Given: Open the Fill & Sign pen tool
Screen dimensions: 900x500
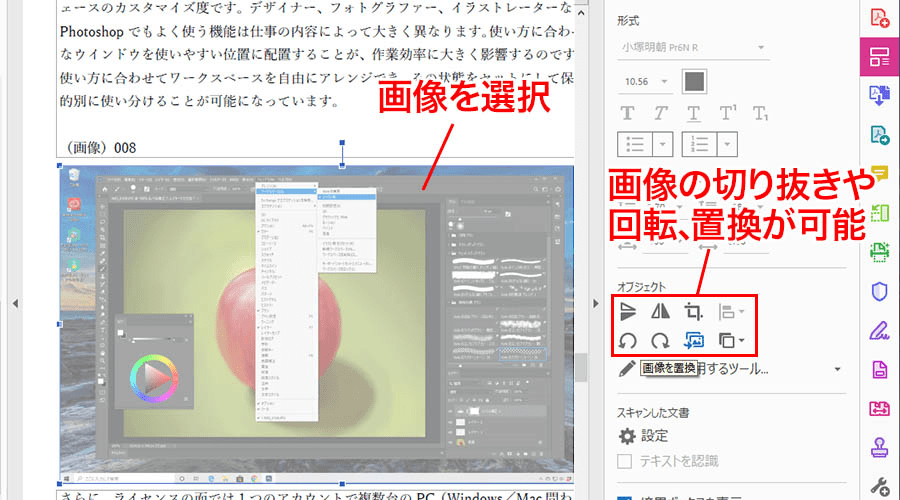Looking at the screenshot, I should [x=879, y=330].
